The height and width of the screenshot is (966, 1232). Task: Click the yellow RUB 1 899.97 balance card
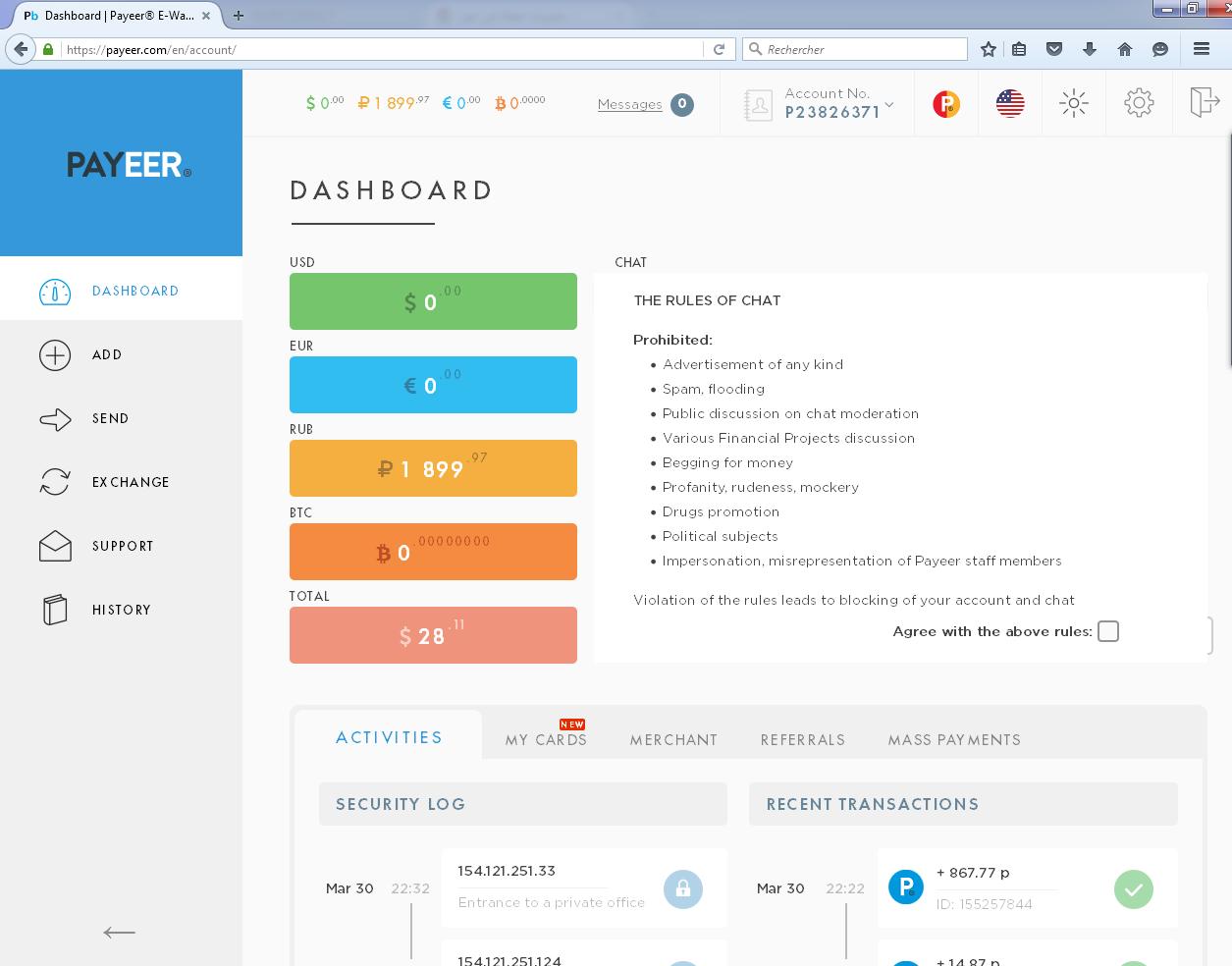point(433,468)
